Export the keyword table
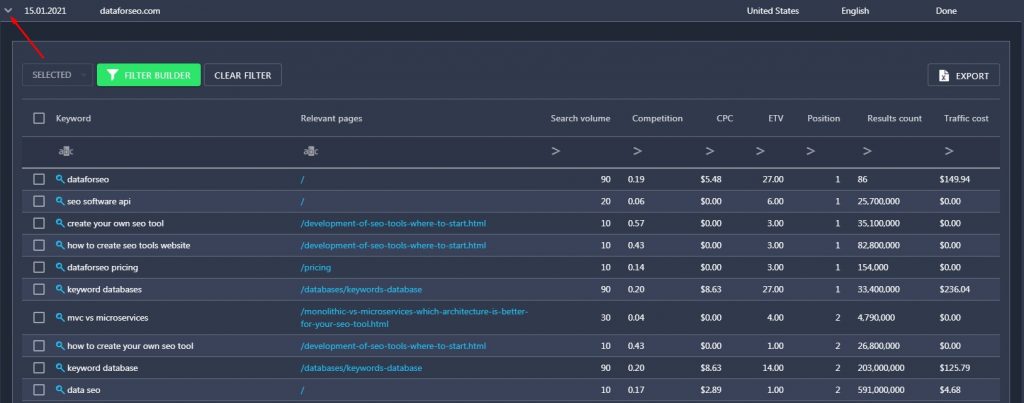This screenshot has height=403, width=1024. [963, 76]
